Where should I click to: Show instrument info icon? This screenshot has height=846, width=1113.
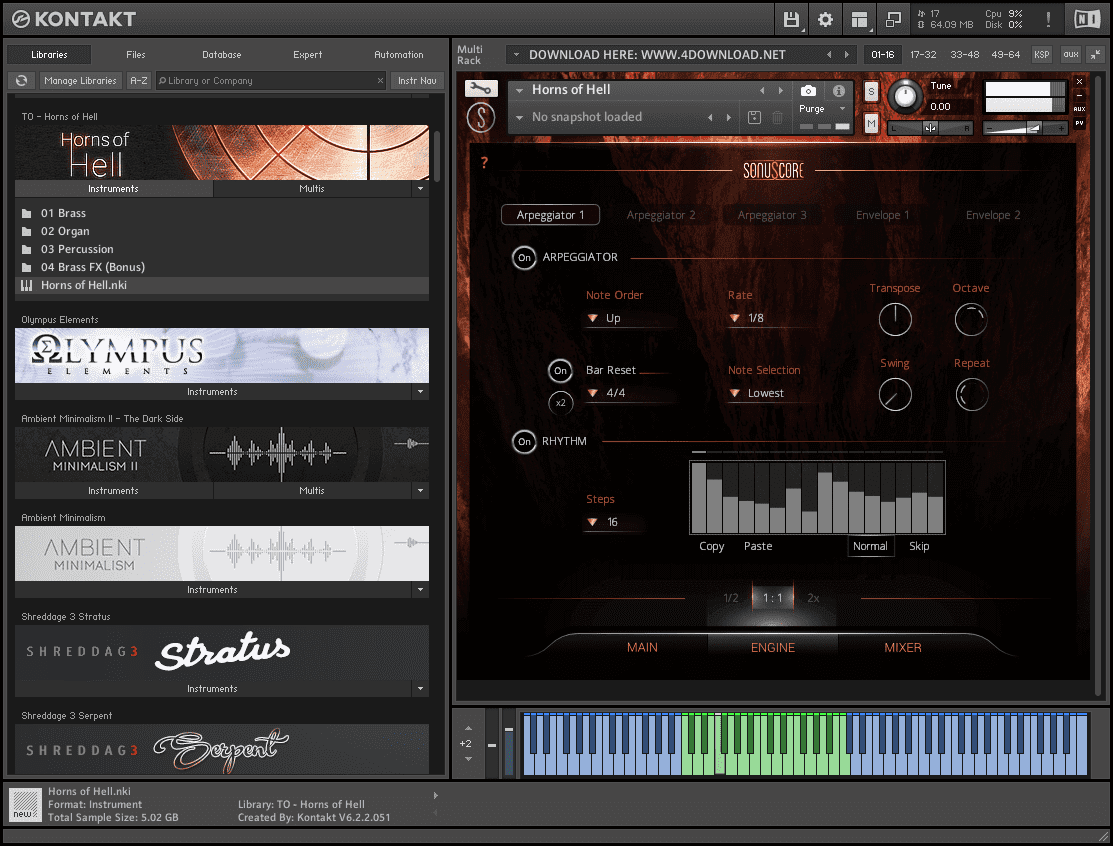point(839,91)
